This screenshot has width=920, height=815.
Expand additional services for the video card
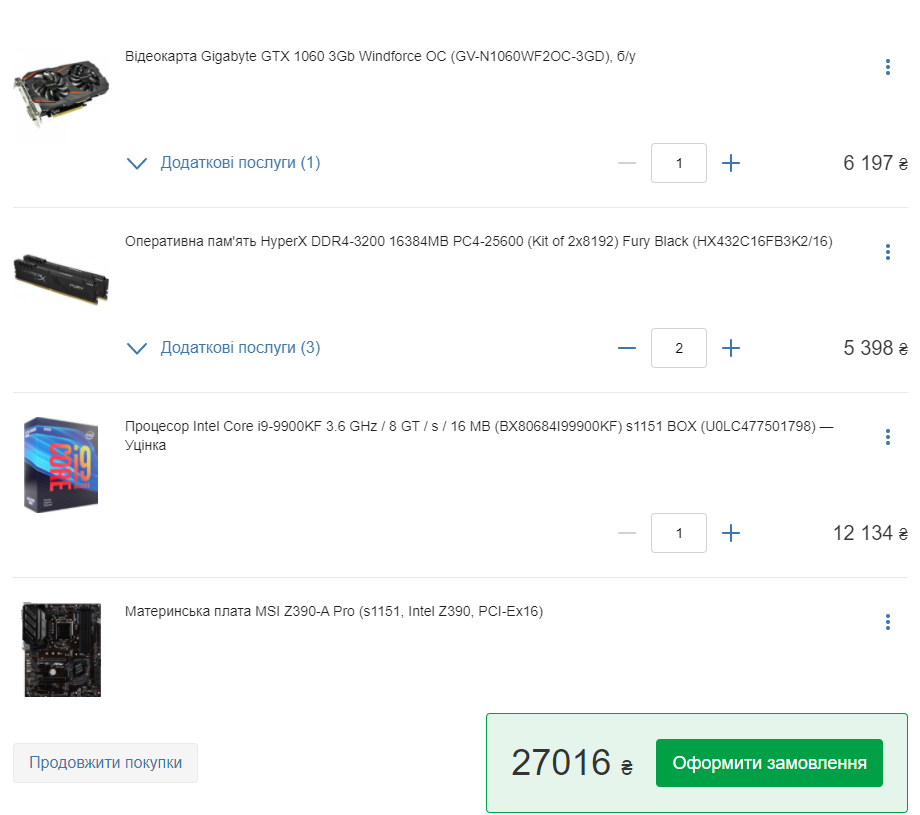click(x=224, y=163)
